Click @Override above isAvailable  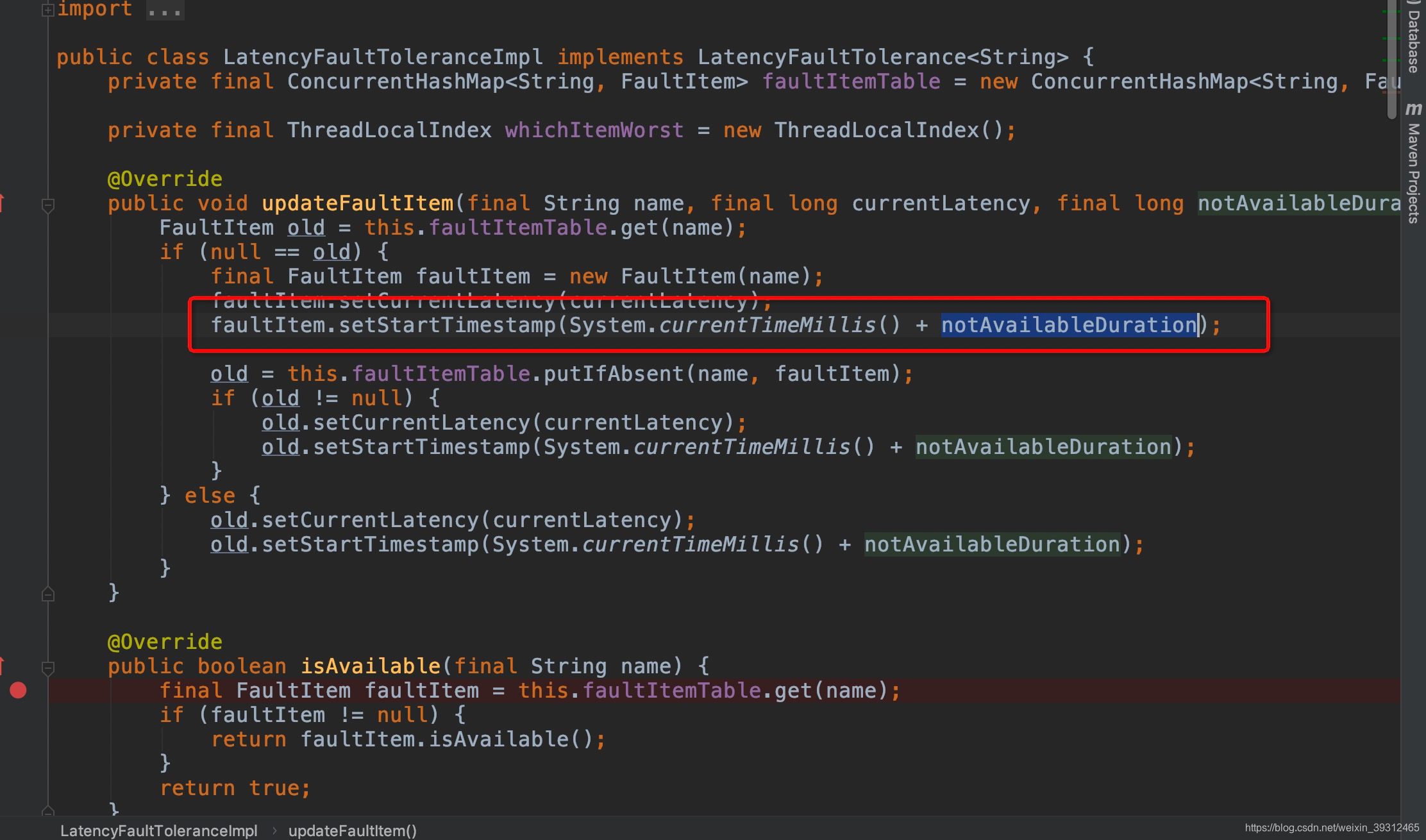click(x=165, y=642)
